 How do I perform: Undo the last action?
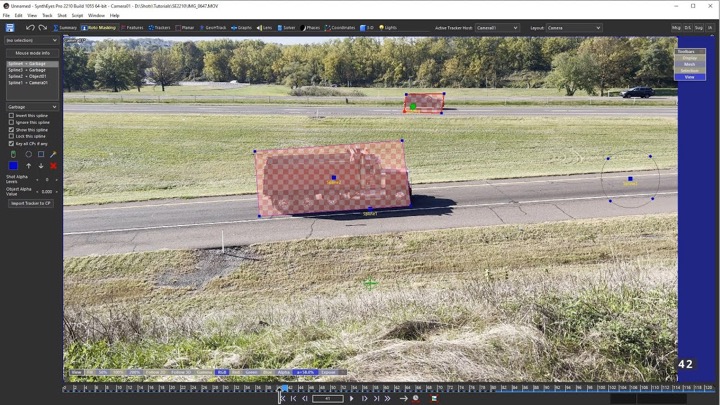pos(30,28)
